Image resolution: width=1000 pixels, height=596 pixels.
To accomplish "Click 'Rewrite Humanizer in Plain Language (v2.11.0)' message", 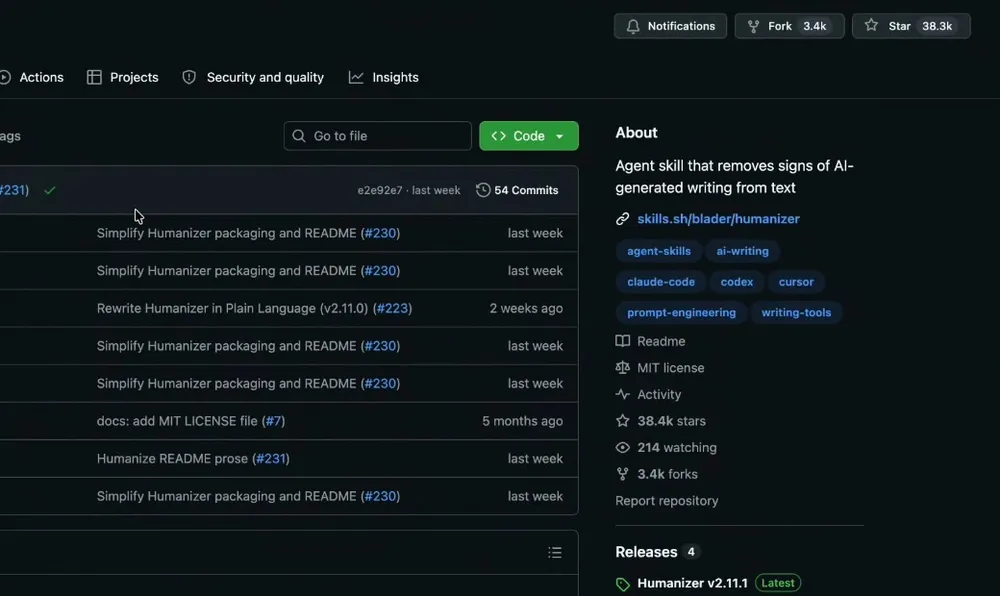I will click(x=232, y=309).
